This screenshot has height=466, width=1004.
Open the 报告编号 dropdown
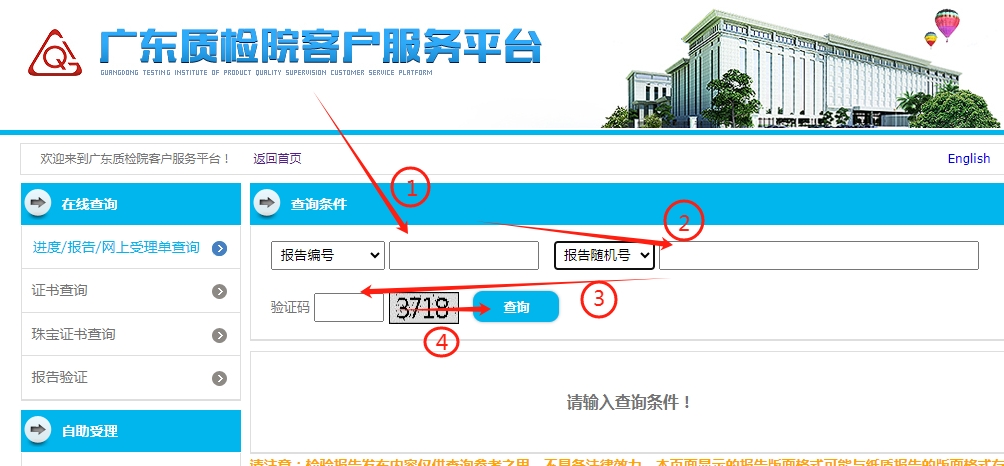coord(327,256)
